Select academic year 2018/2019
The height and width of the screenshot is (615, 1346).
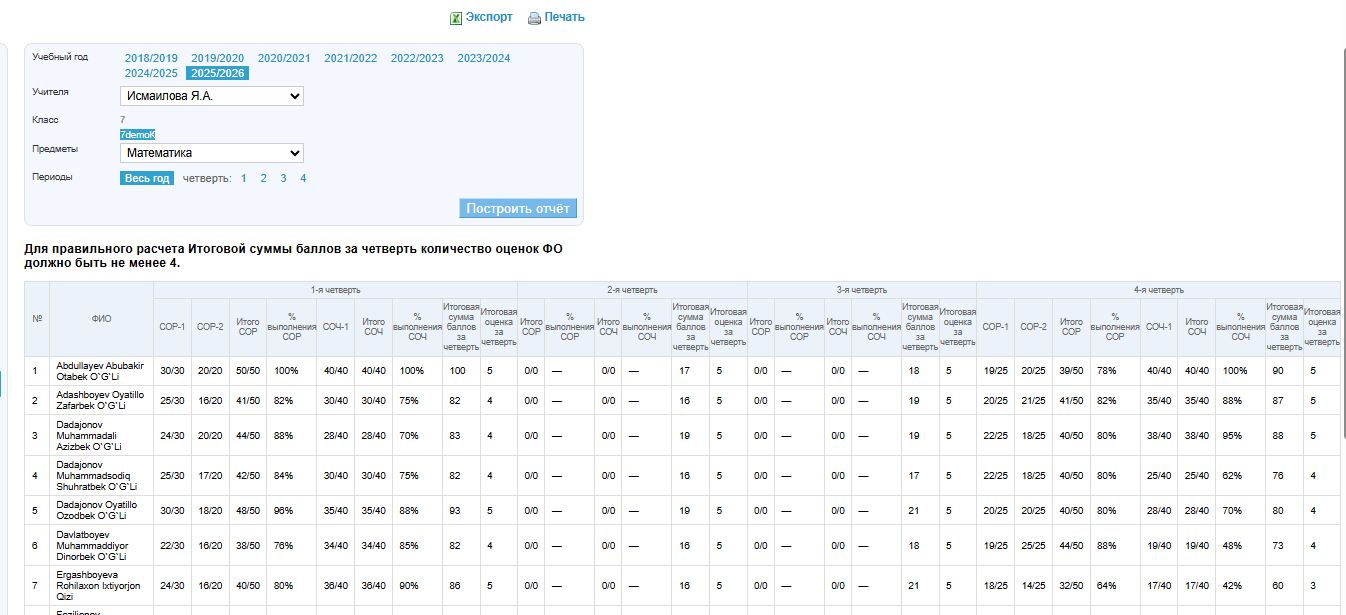coord(151,58)
